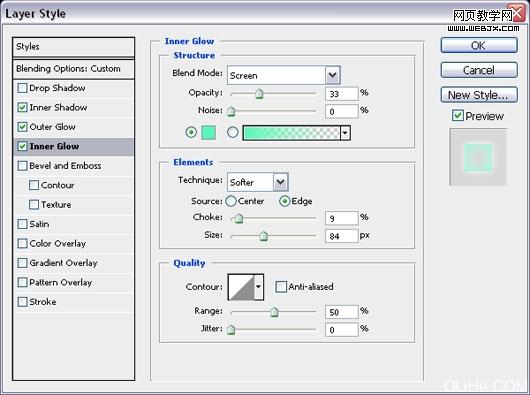Click the Size slider handle
Viewport: 530px width, 395px height.
[x=264, y=236]
